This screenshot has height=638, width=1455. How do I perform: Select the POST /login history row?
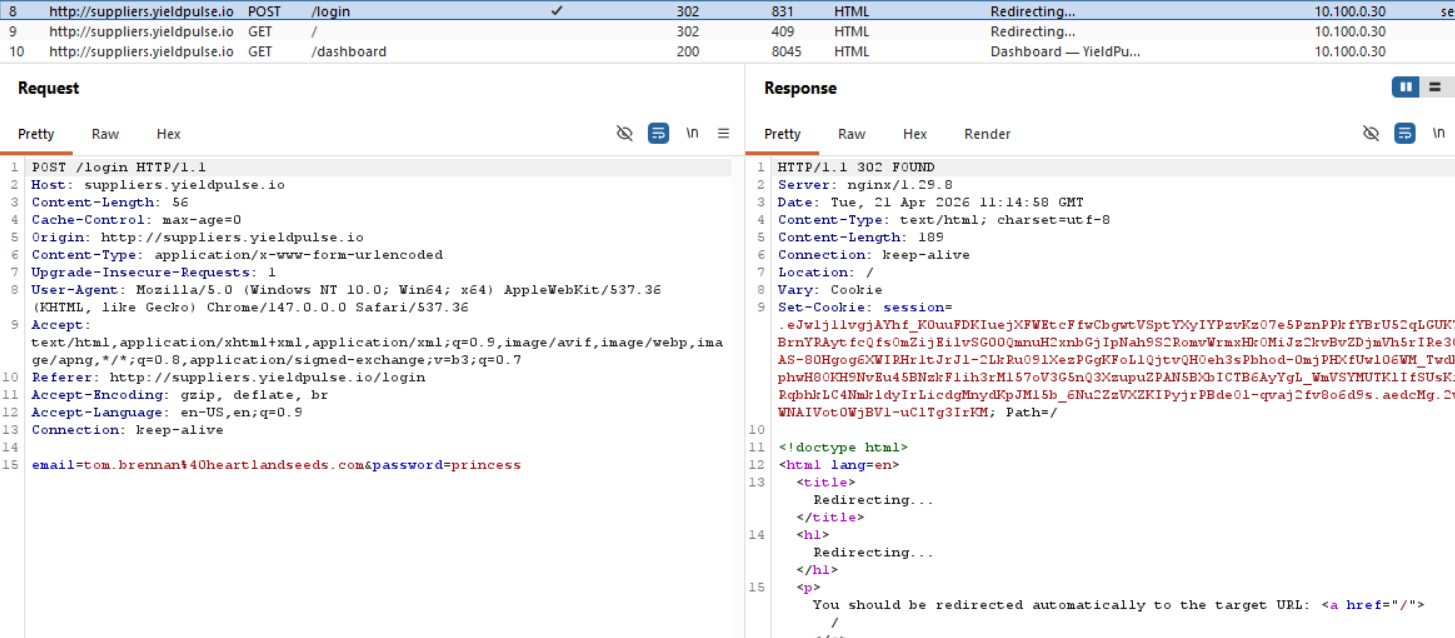(x=329, y=11)
